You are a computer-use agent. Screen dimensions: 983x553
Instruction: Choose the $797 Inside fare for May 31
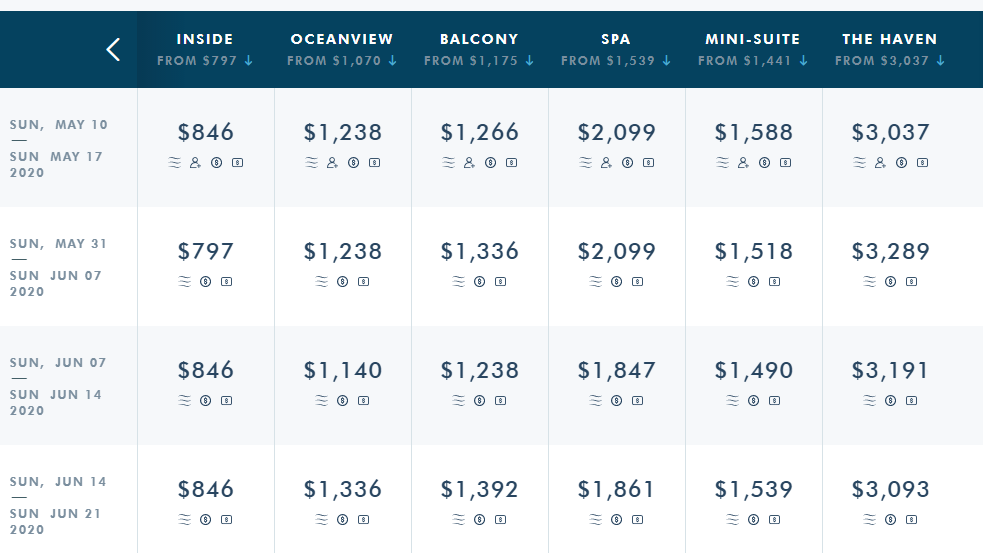tap(205, 251)
